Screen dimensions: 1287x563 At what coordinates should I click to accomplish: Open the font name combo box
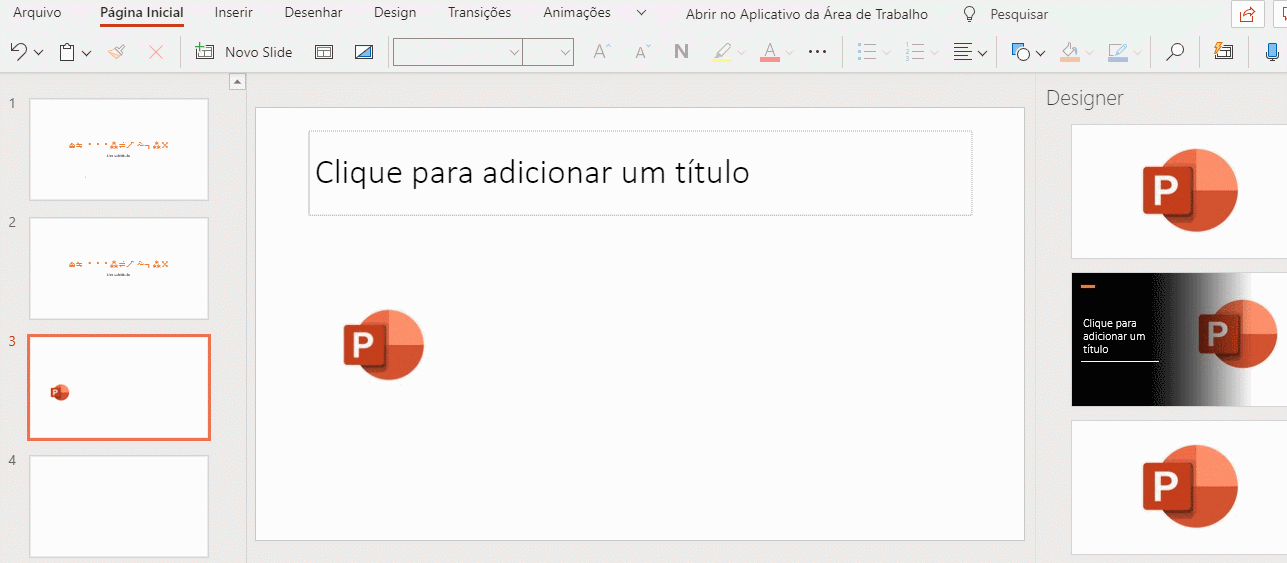tap(458, 52)
